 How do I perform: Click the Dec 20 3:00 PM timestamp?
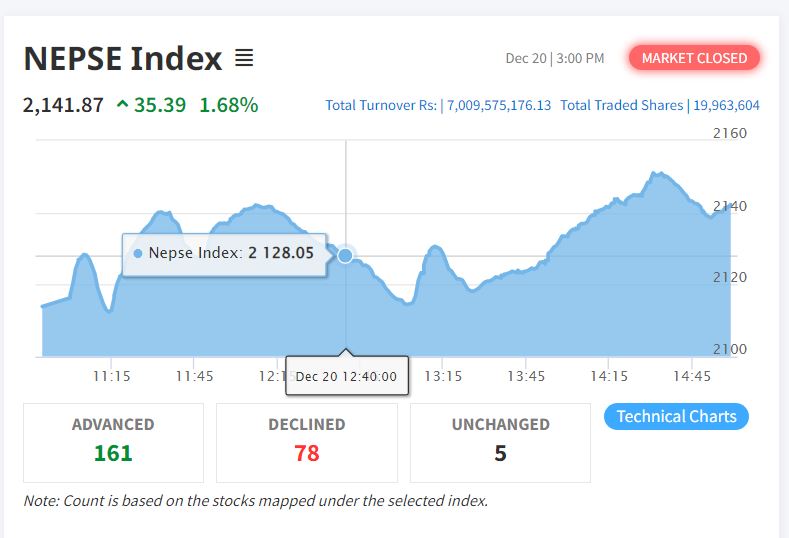click(x=555, y=59)
